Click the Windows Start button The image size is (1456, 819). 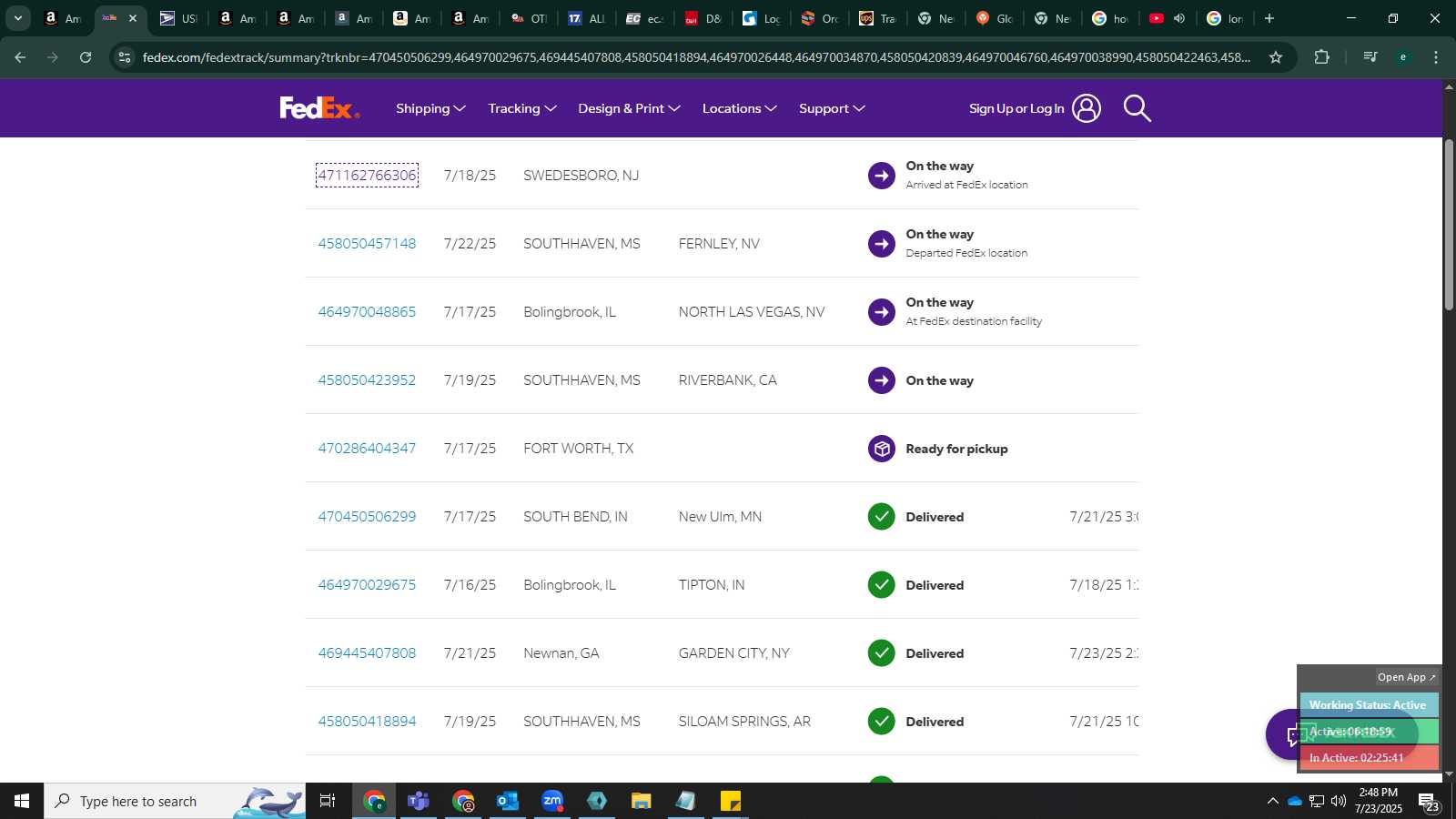click(x=22, y=801)
